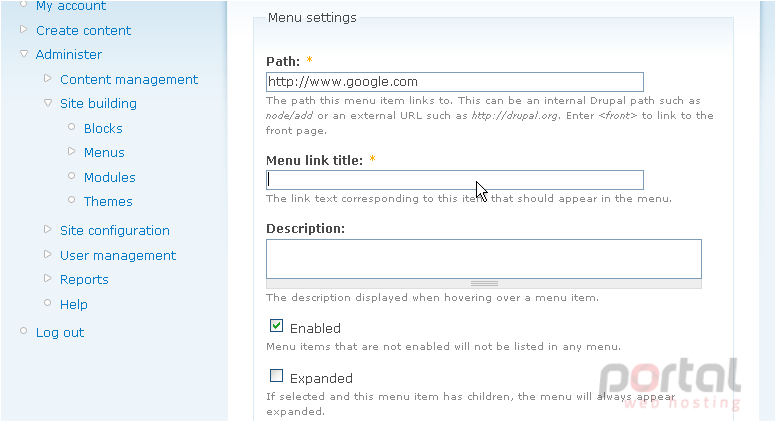Image resolution: width=776 pixels, height=422 pixels.
Task: Open the Help link
Action: 74,305
